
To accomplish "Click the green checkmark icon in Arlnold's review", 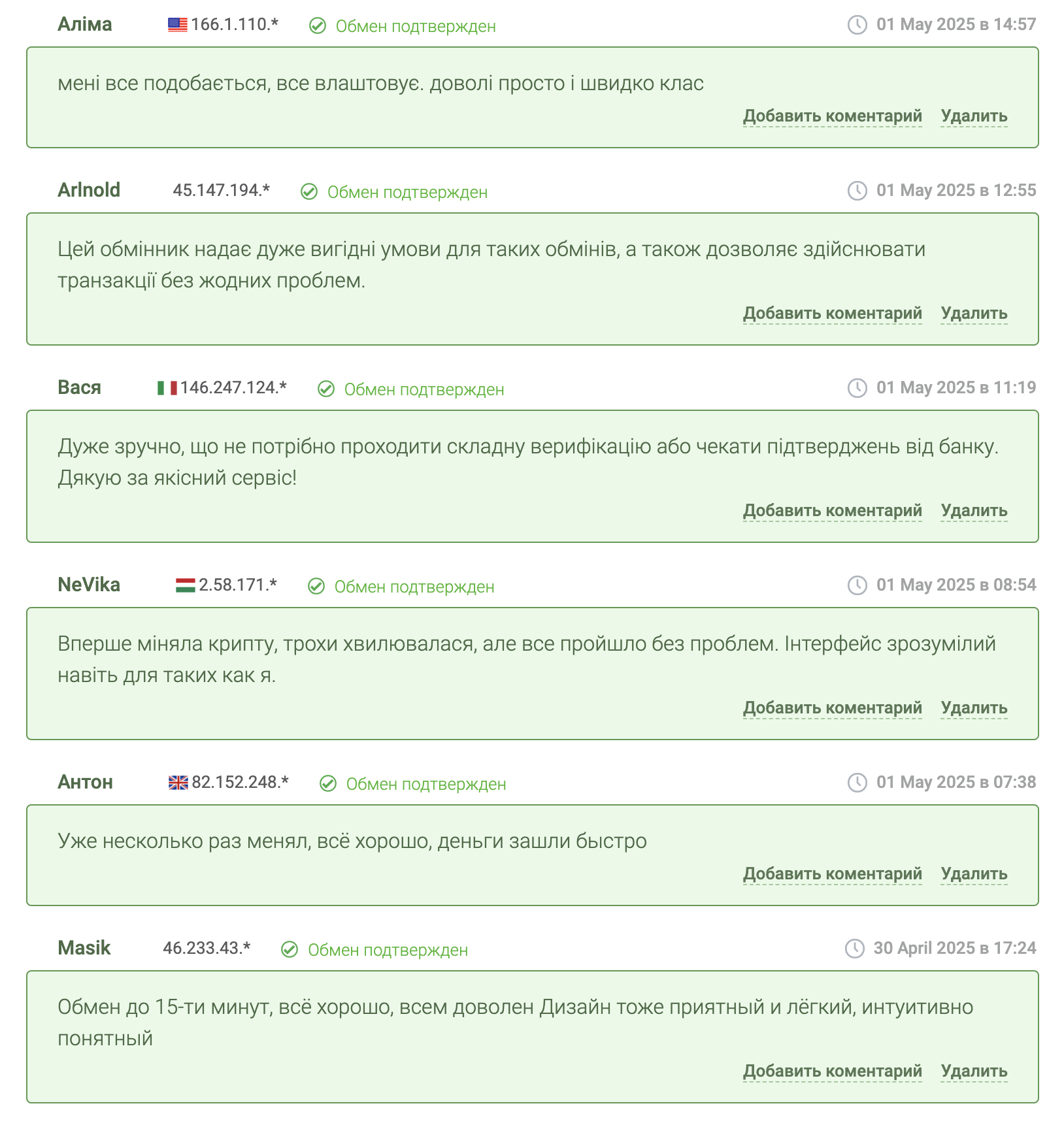I will click(x=309, y=192).
